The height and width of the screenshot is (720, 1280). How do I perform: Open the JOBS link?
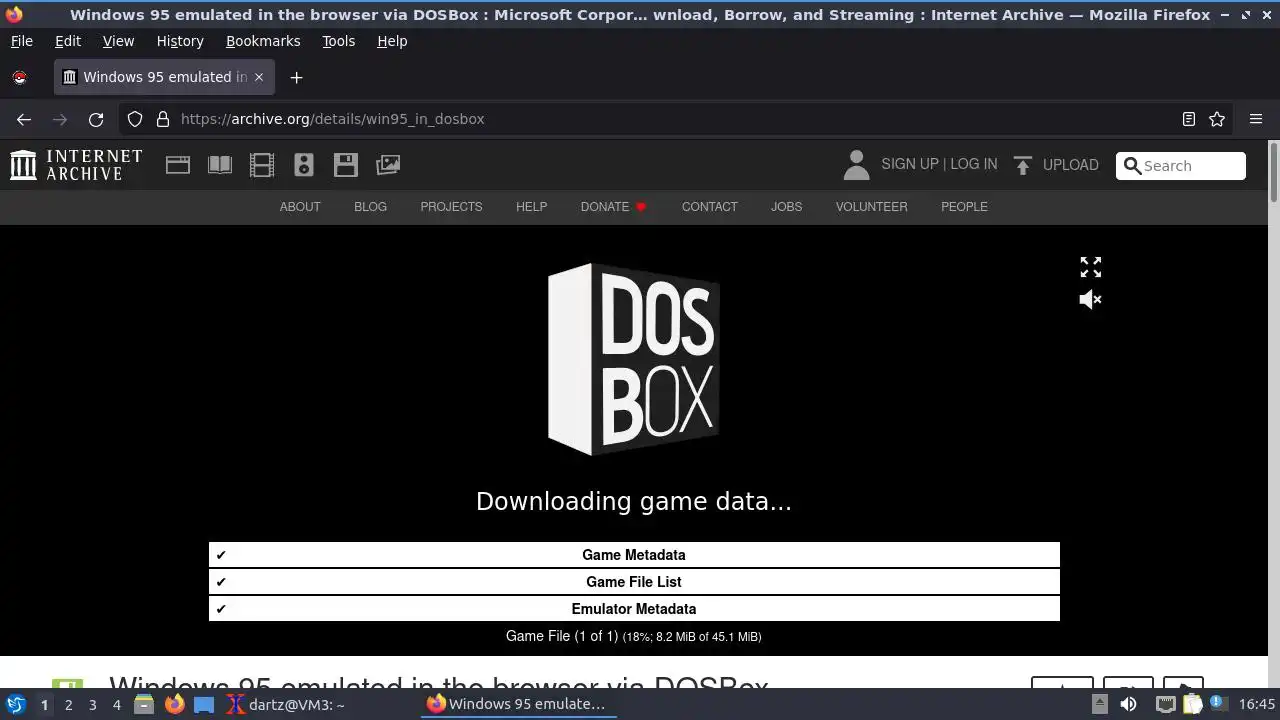[x=786, y=207]
